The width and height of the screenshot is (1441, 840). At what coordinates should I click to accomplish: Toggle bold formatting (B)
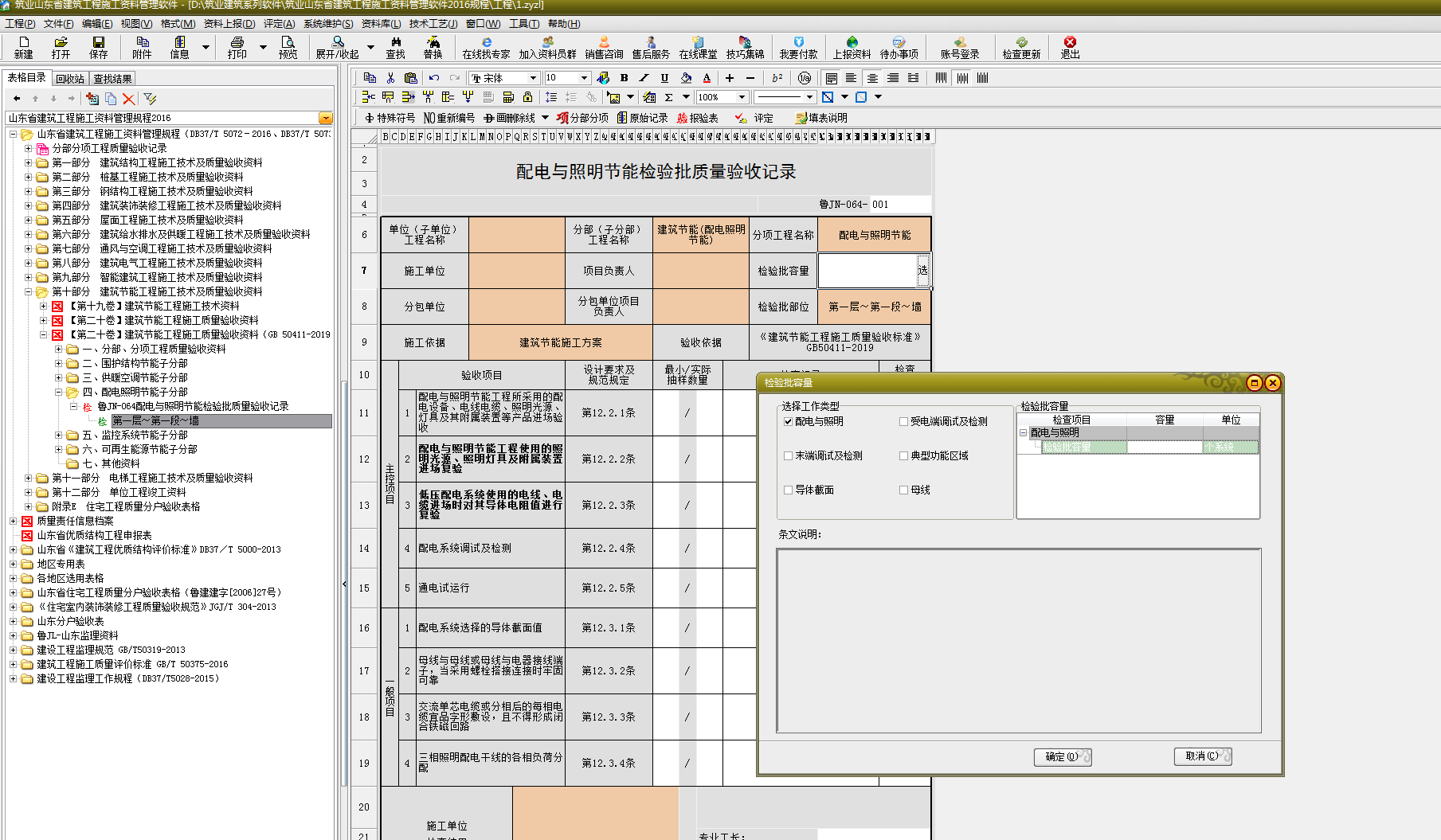(624, 77)
